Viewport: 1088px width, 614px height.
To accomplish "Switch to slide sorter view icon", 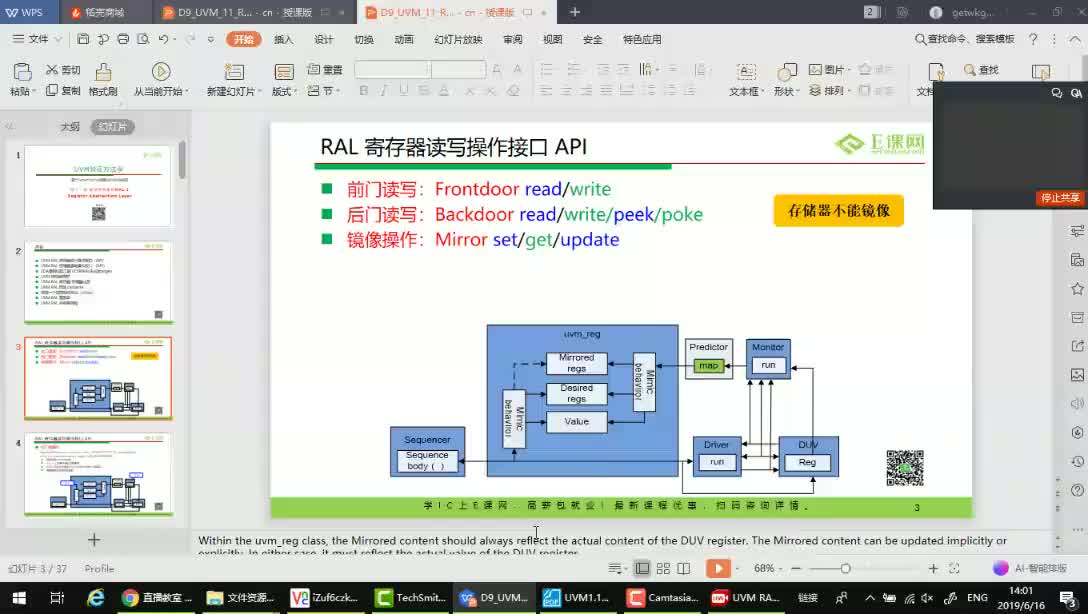I will [663, 568].
